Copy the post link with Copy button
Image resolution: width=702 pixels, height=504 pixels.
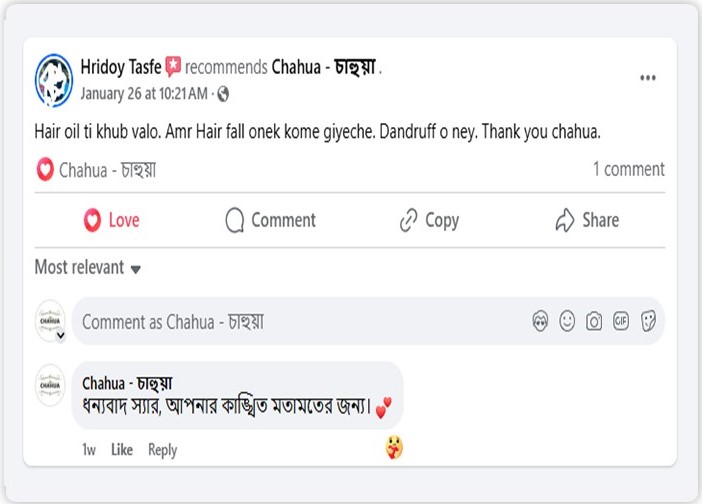[x=429, y=220]
